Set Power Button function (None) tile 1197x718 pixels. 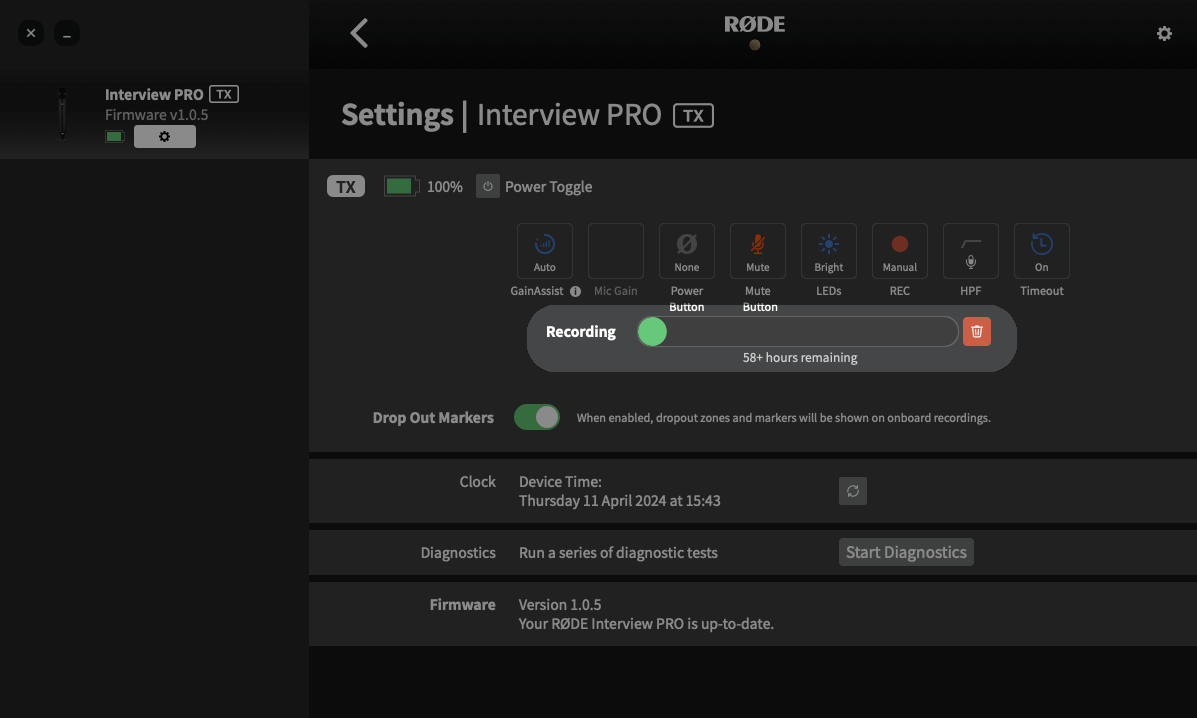(x=686, y=251)
